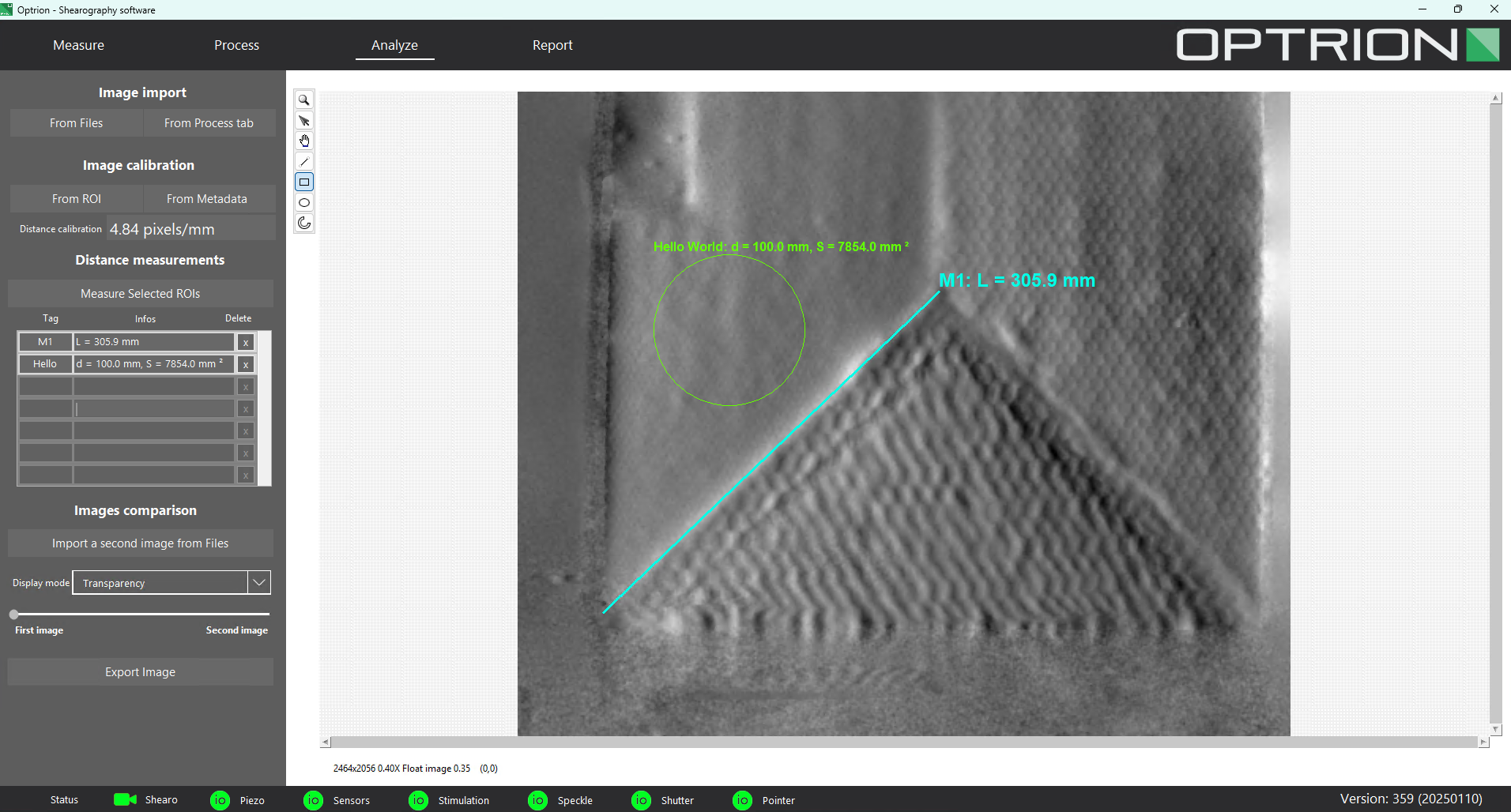Click the Shearo camera status icon
Viewport: 1511px width, 812px height.
[x=125, y=799]
